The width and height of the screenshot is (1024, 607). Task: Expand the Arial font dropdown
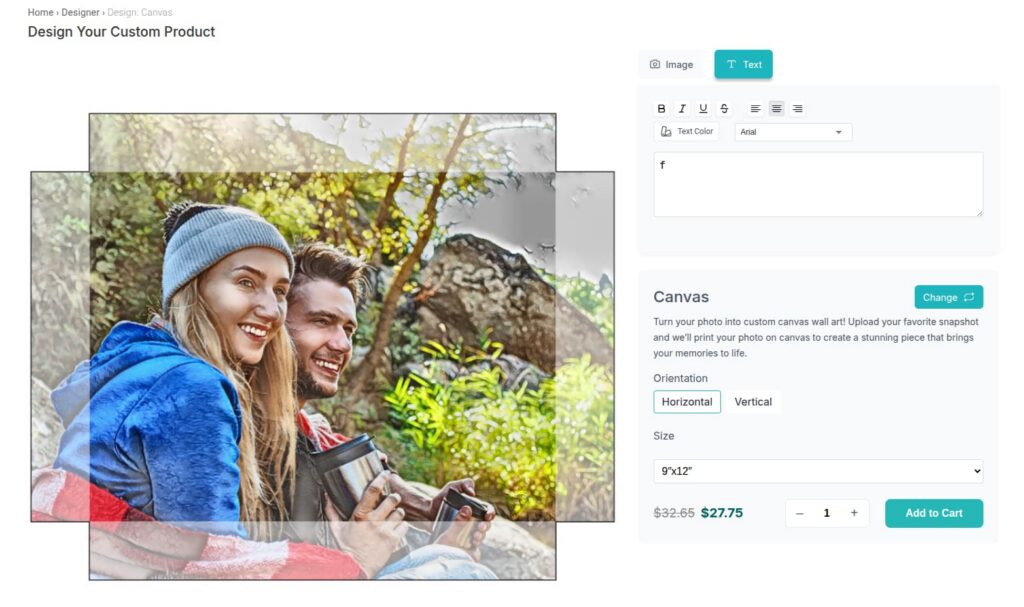792,132
